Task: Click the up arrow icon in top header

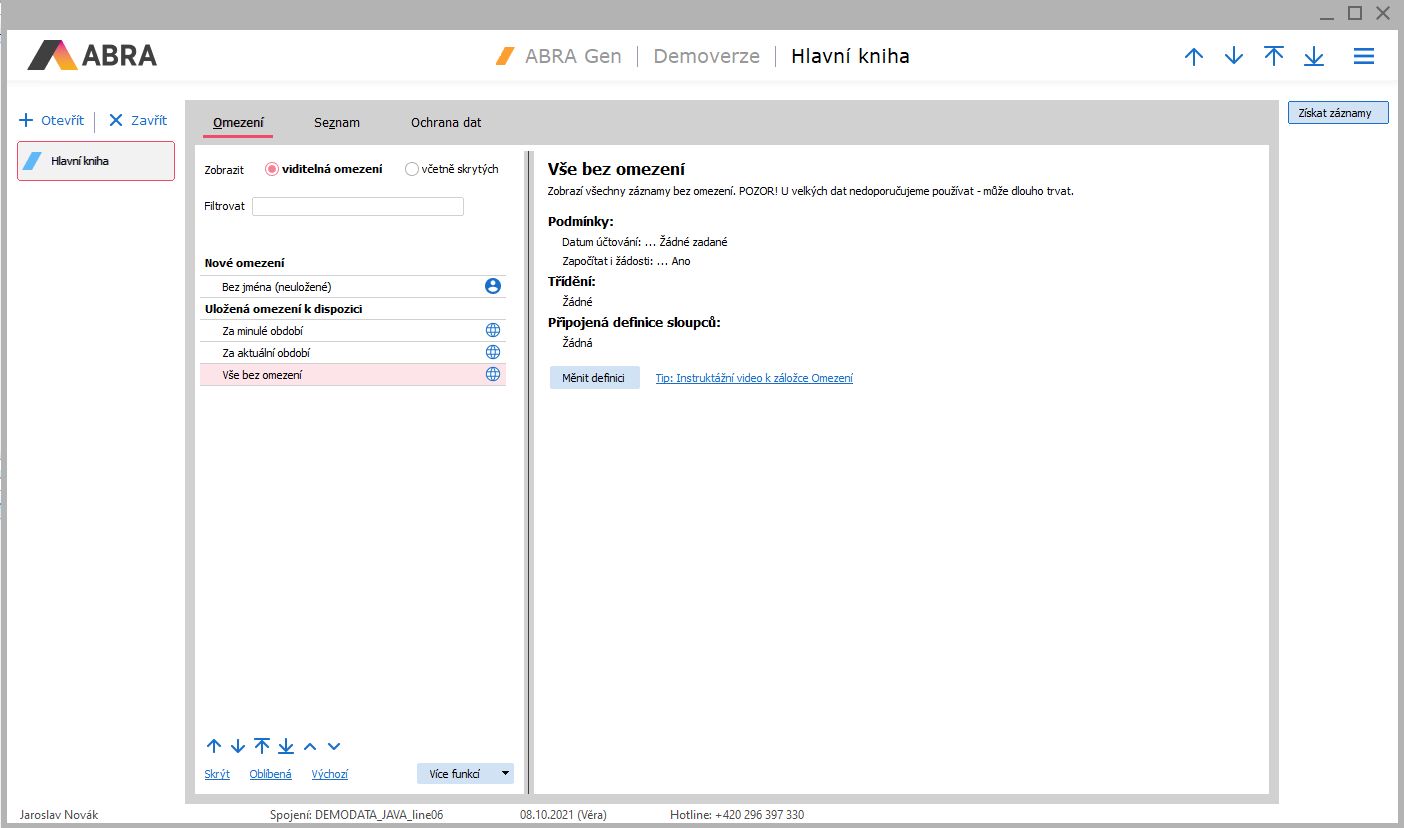Action: pos(1194,57)
